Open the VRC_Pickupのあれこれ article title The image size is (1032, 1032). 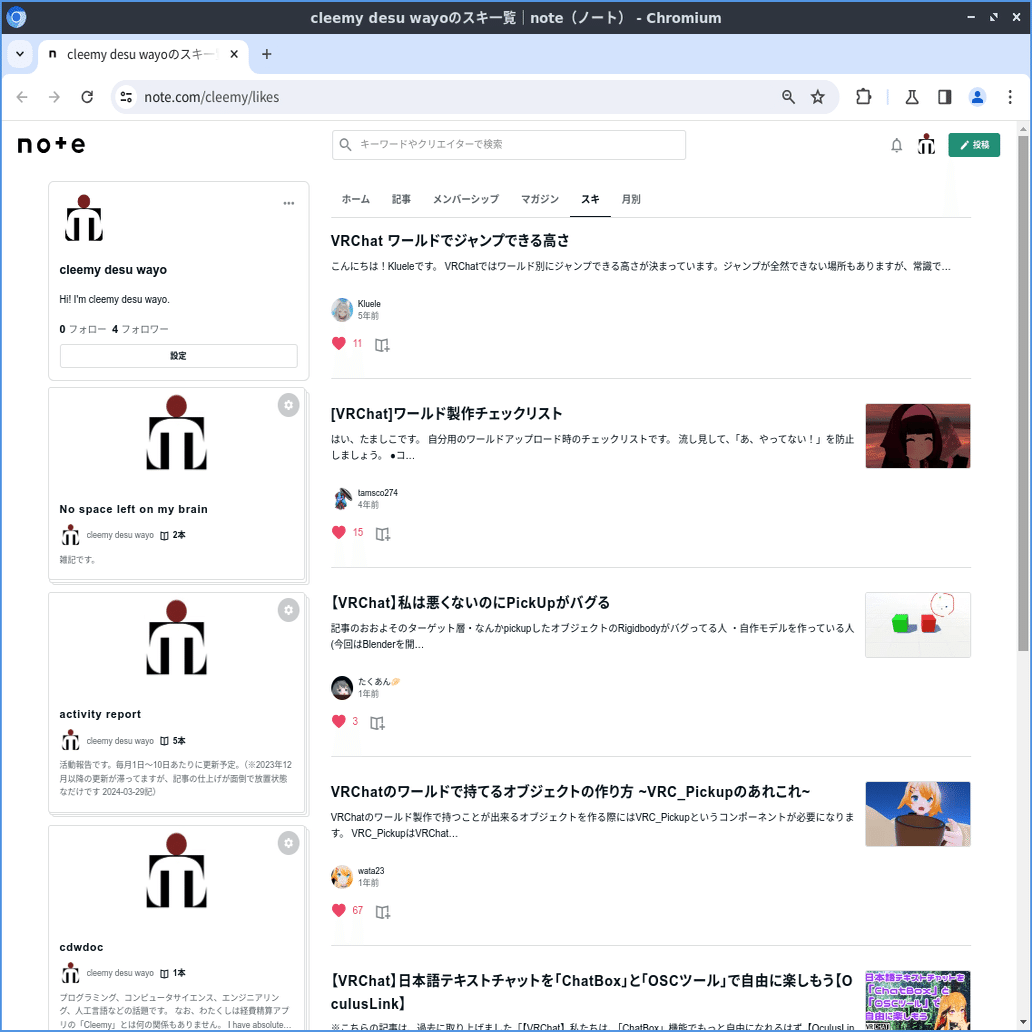[570, 792]
